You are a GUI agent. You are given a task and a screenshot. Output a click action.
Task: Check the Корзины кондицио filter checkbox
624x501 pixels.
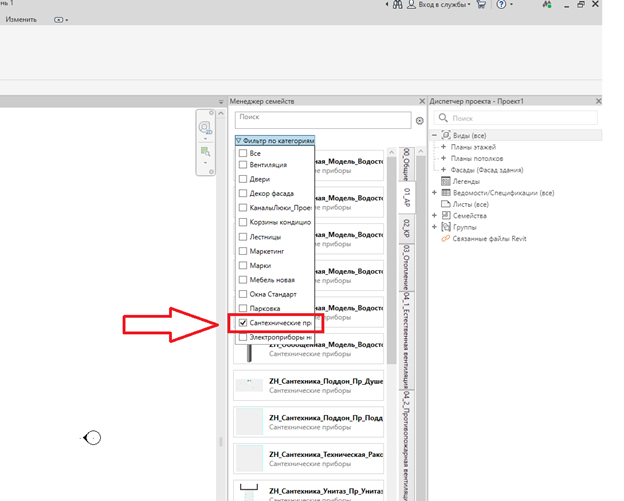243,222
